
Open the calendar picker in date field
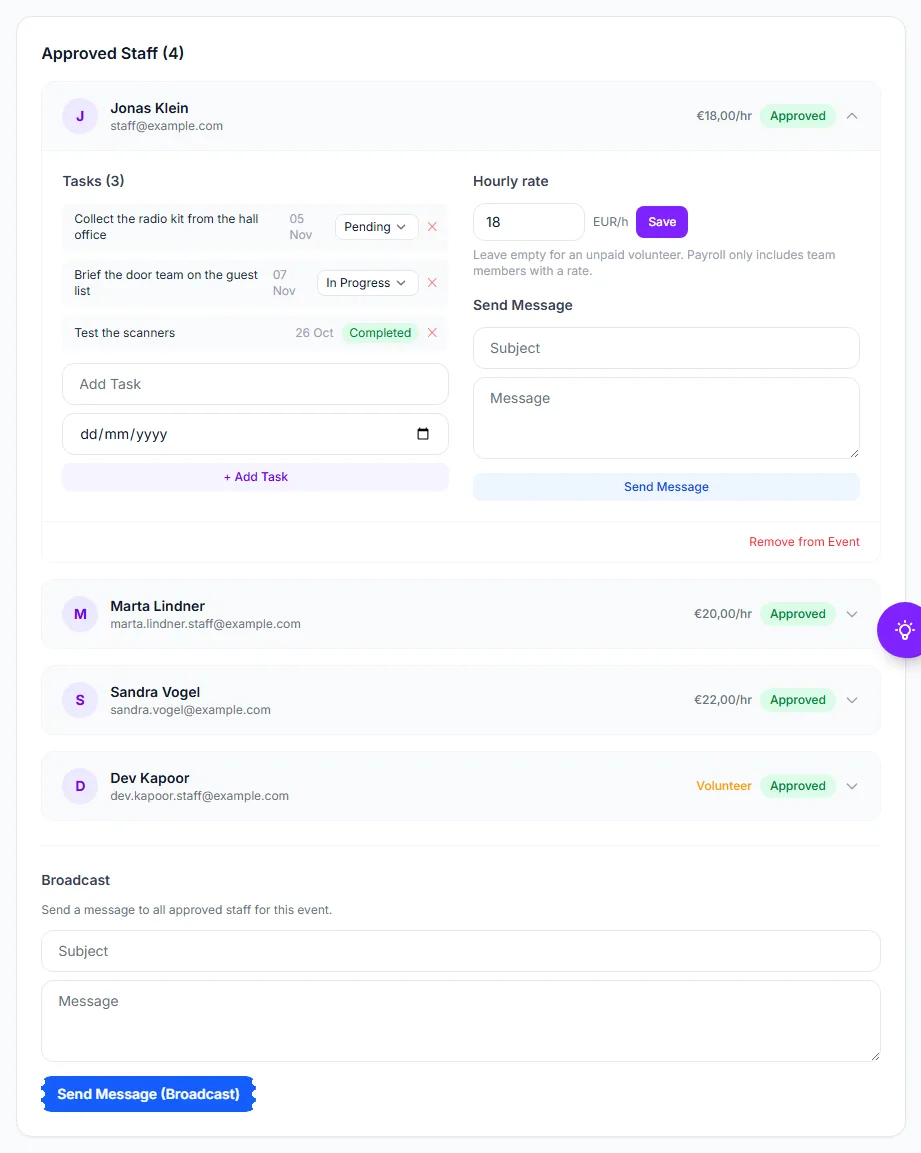[x=423, y=434]
